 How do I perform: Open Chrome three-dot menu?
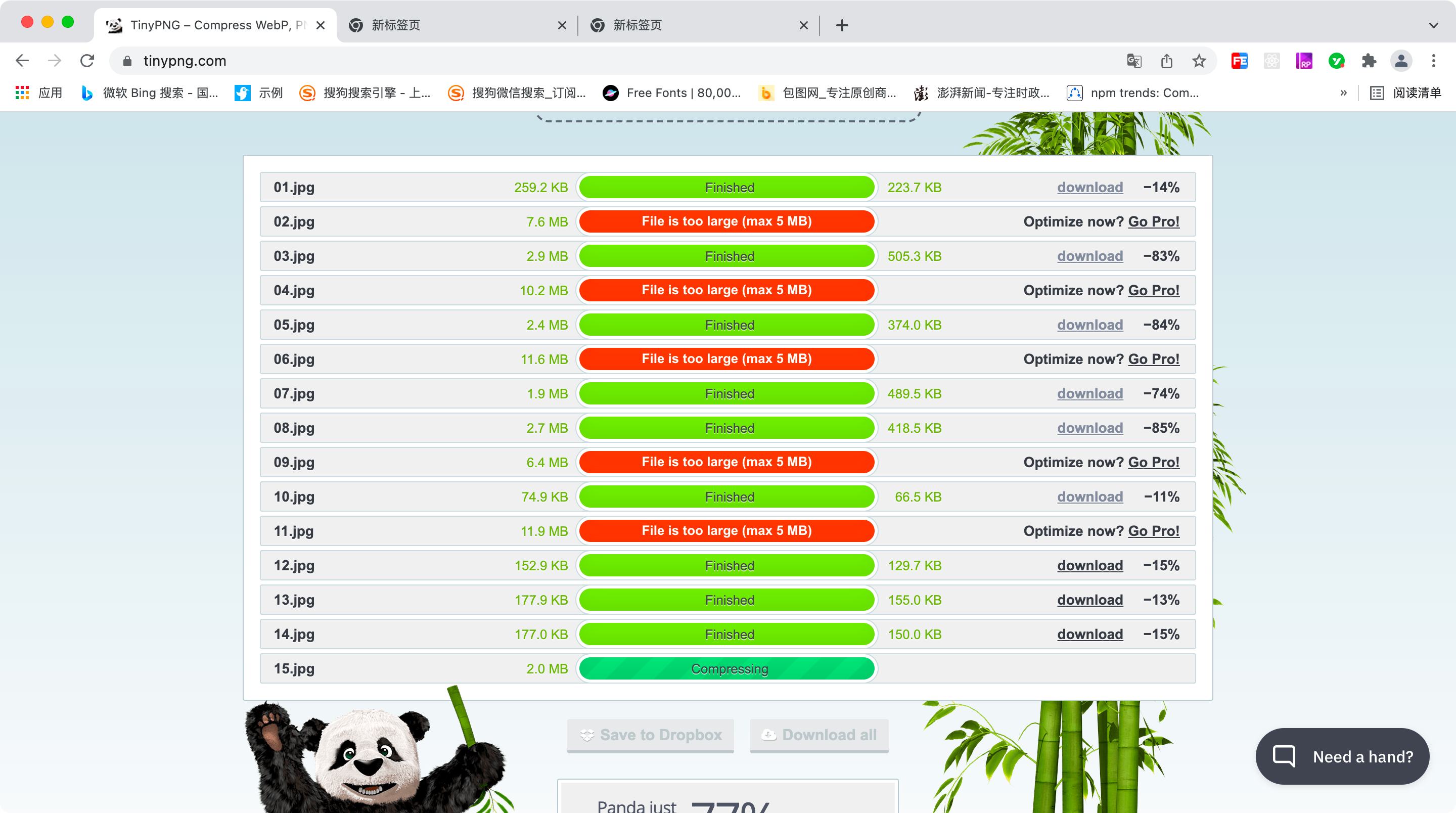pos(1433,61)
